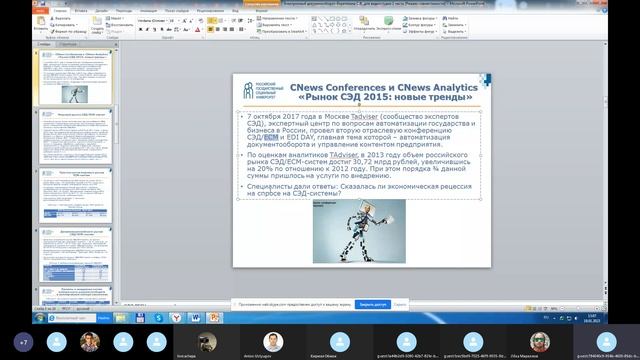Open Shape Effects (Эффекты фигуры) menu
Image resolution: width=640 pixels, height=360 pixels.
pos(420,31)
